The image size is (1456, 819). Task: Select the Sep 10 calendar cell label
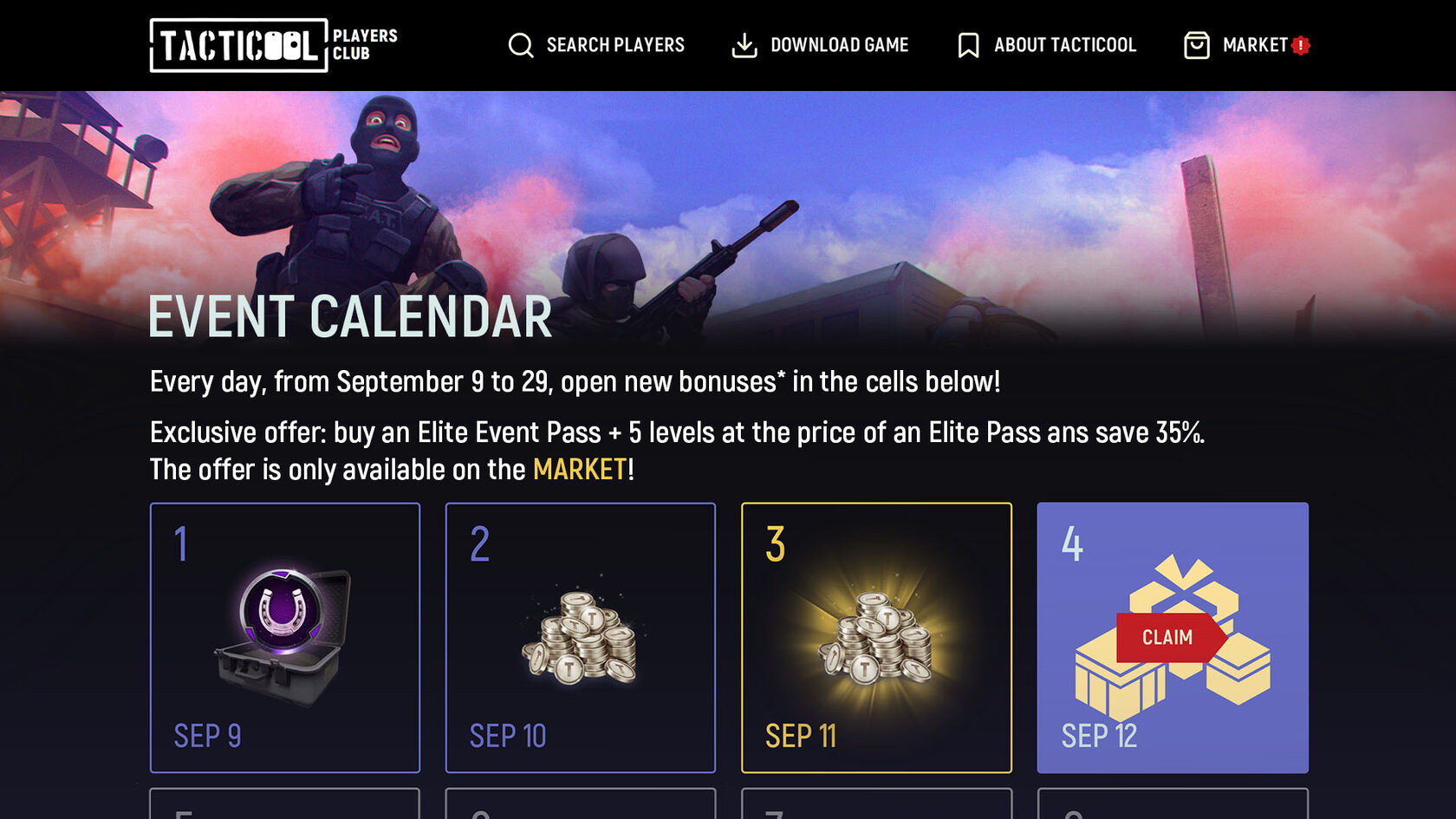[x=508, y=736]
